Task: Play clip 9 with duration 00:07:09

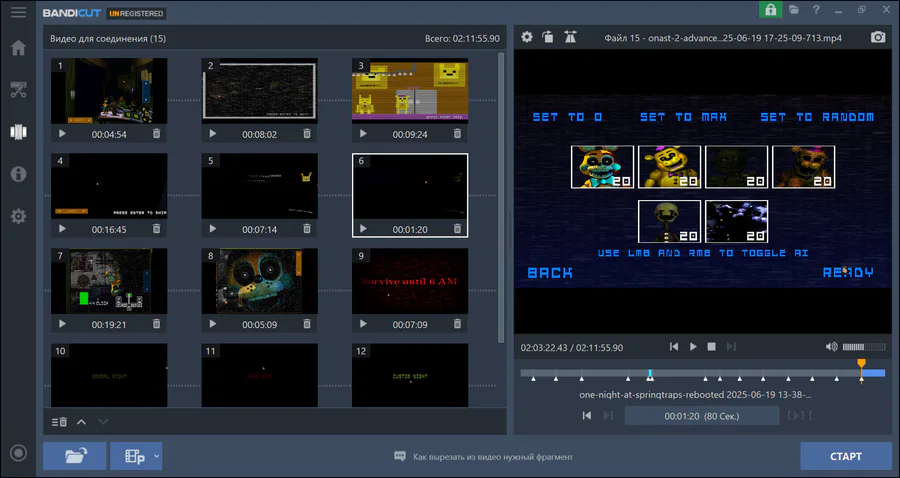Action: click(363, 324)
